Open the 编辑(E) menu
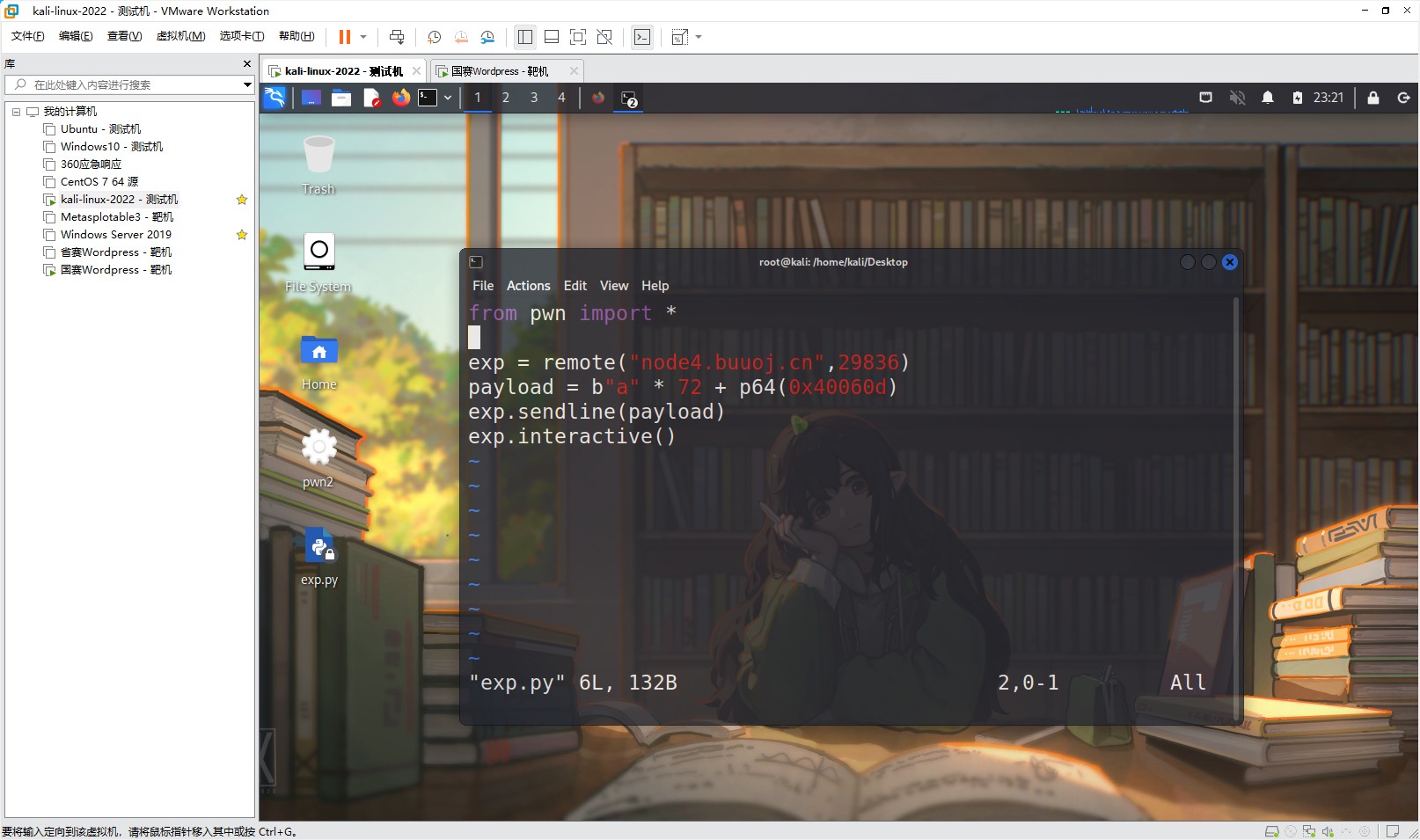Viewport: 1420px width, 840px height. (76, 36)
